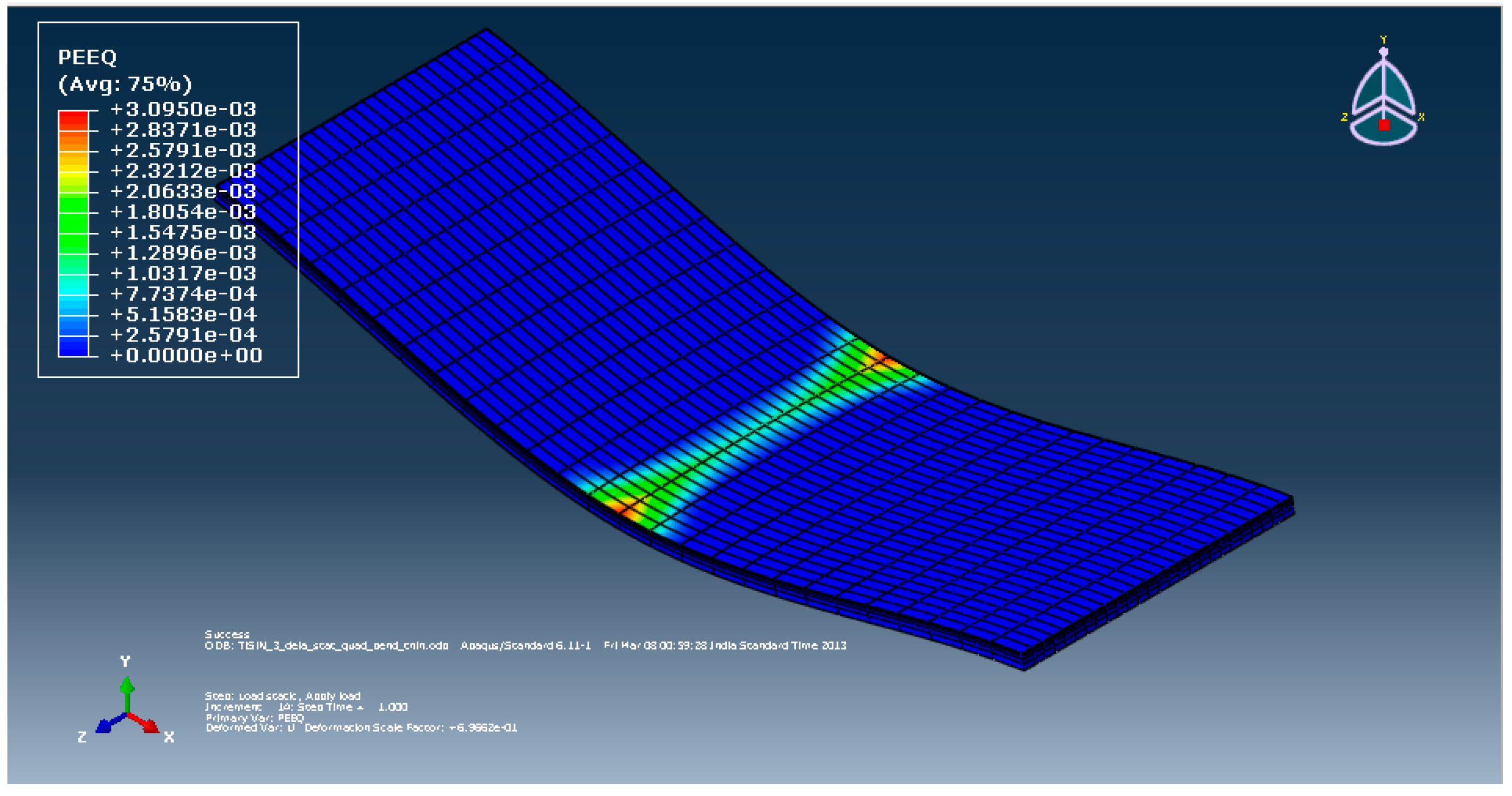This screenshot has height=796, width=1512.
Task: Click the Y-axis handle atop 3D compass
Action: [1383, 52]
